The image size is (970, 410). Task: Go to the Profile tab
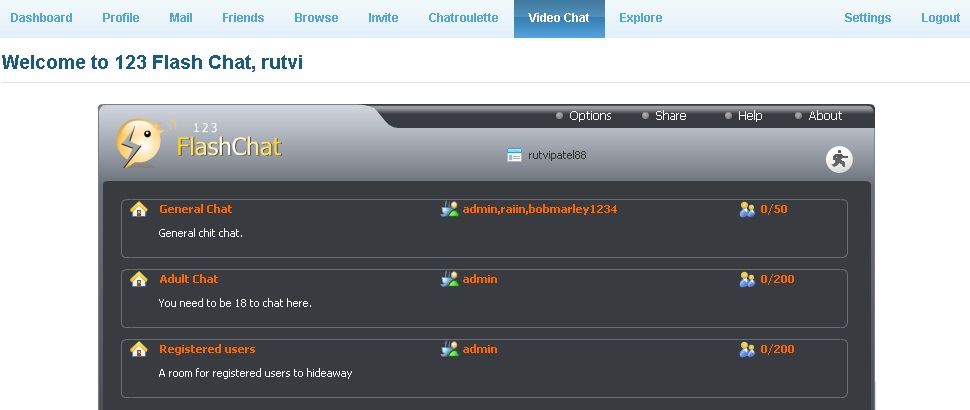tap(121, 18)
